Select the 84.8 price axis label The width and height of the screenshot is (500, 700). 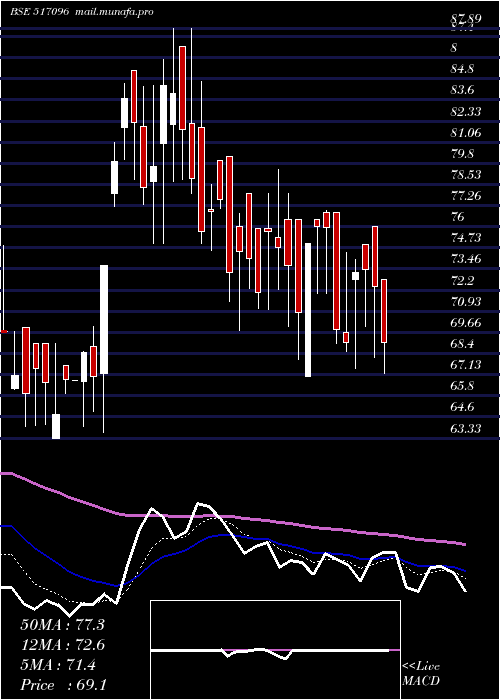pyautogui.click(x=462, y=69)
